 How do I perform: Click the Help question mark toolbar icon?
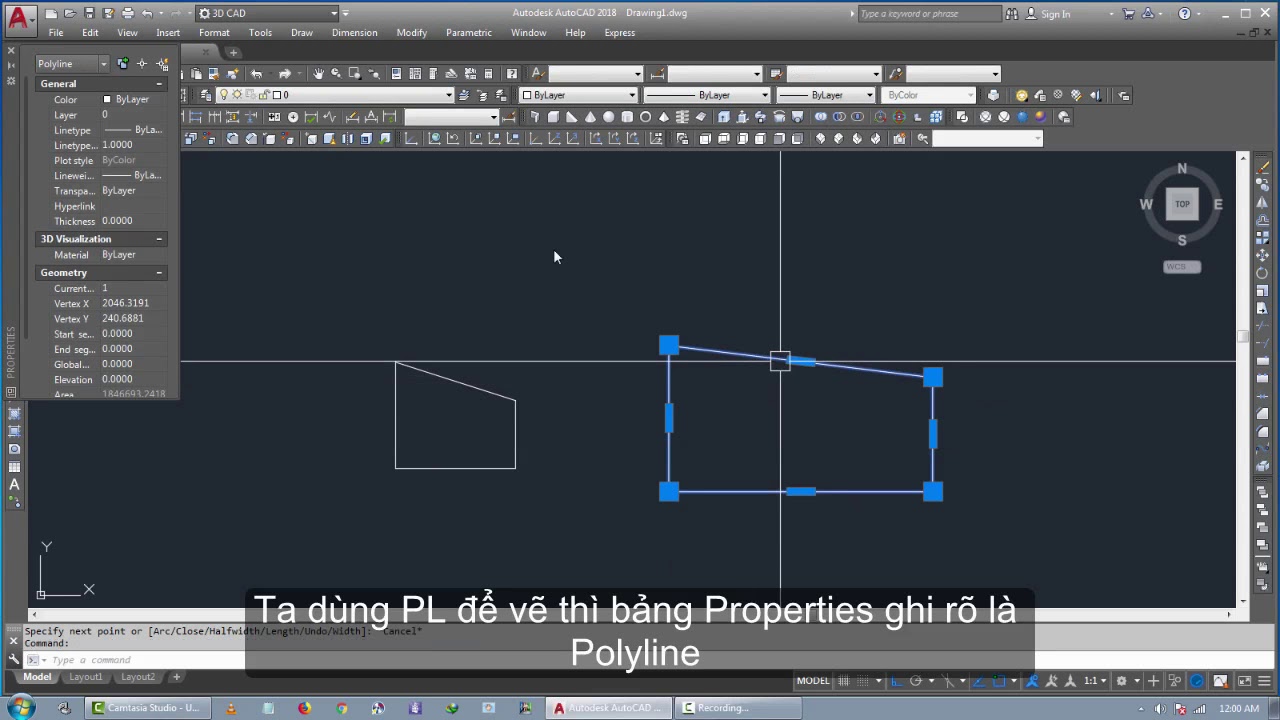coord(512,73)
